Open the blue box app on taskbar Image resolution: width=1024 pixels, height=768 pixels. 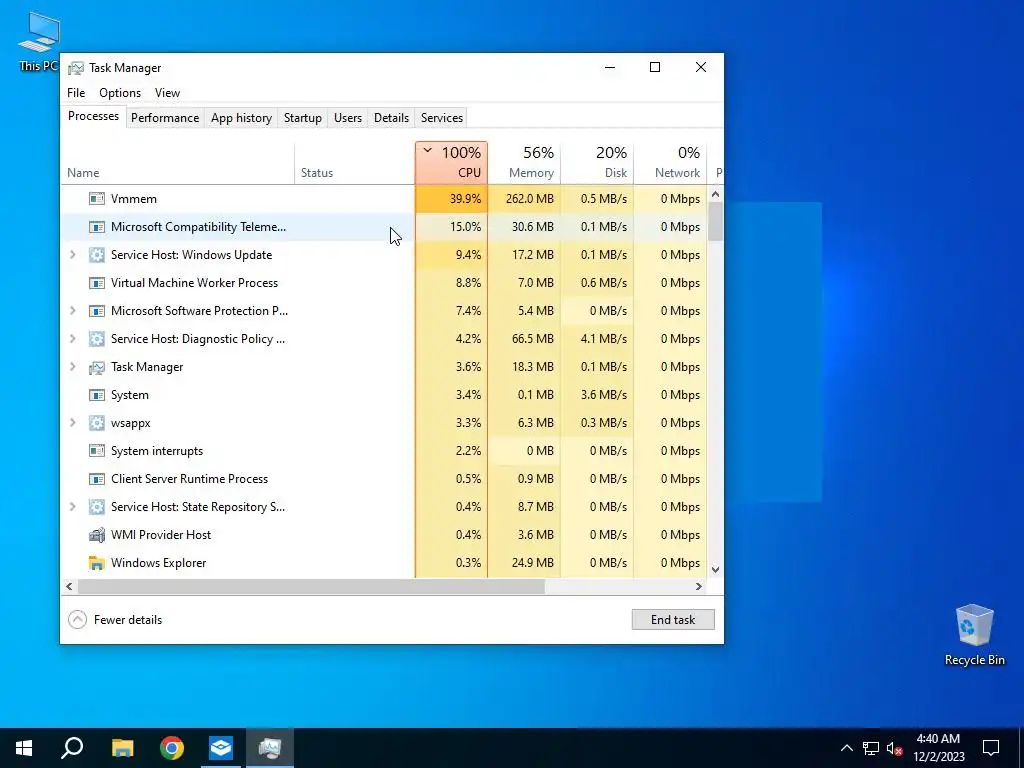coord(221,748)
